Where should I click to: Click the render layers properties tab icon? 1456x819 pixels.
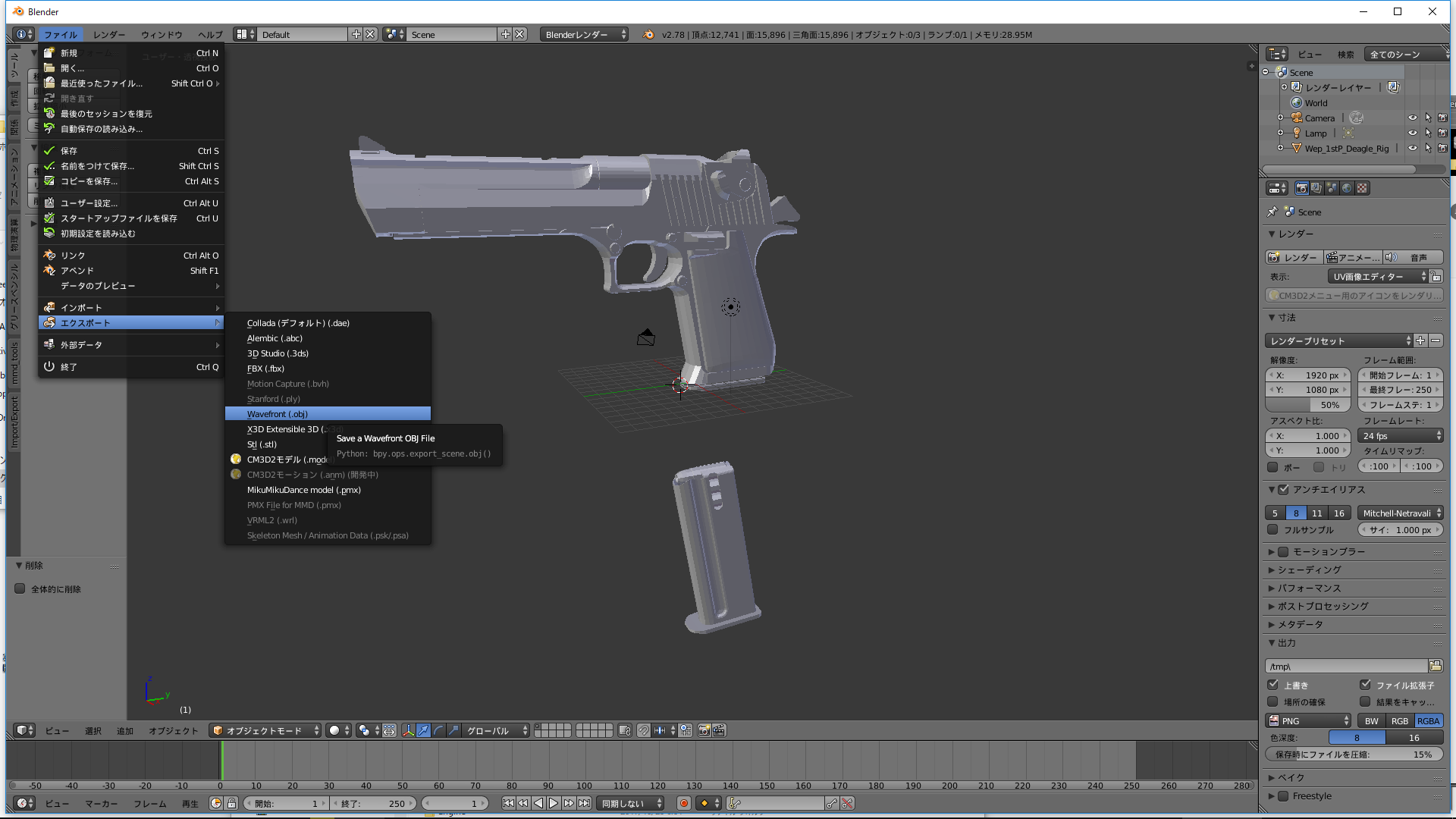[1316, 188]
